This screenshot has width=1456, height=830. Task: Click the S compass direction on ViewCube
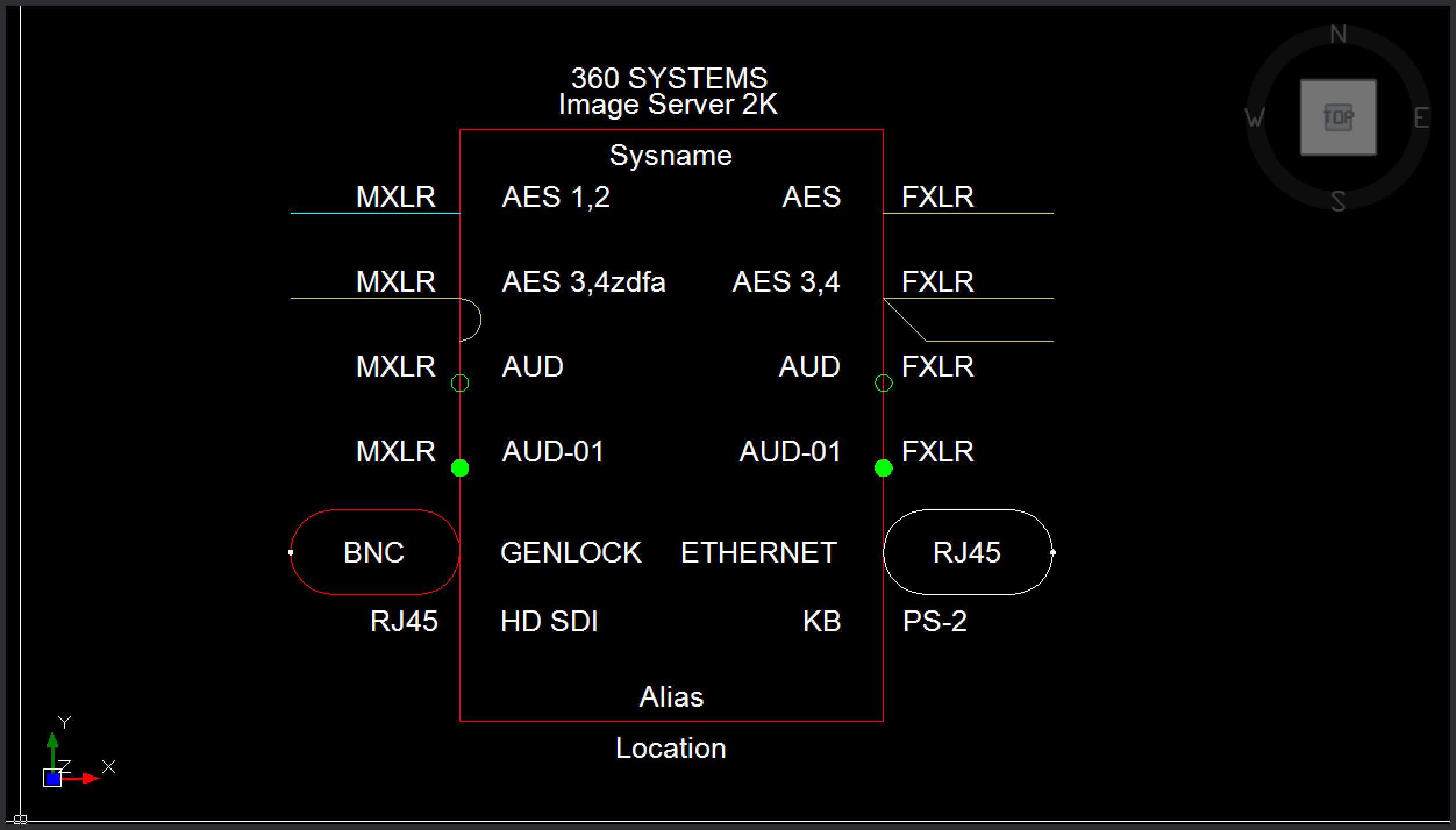pyautogui.click(x=1339, y=202)
